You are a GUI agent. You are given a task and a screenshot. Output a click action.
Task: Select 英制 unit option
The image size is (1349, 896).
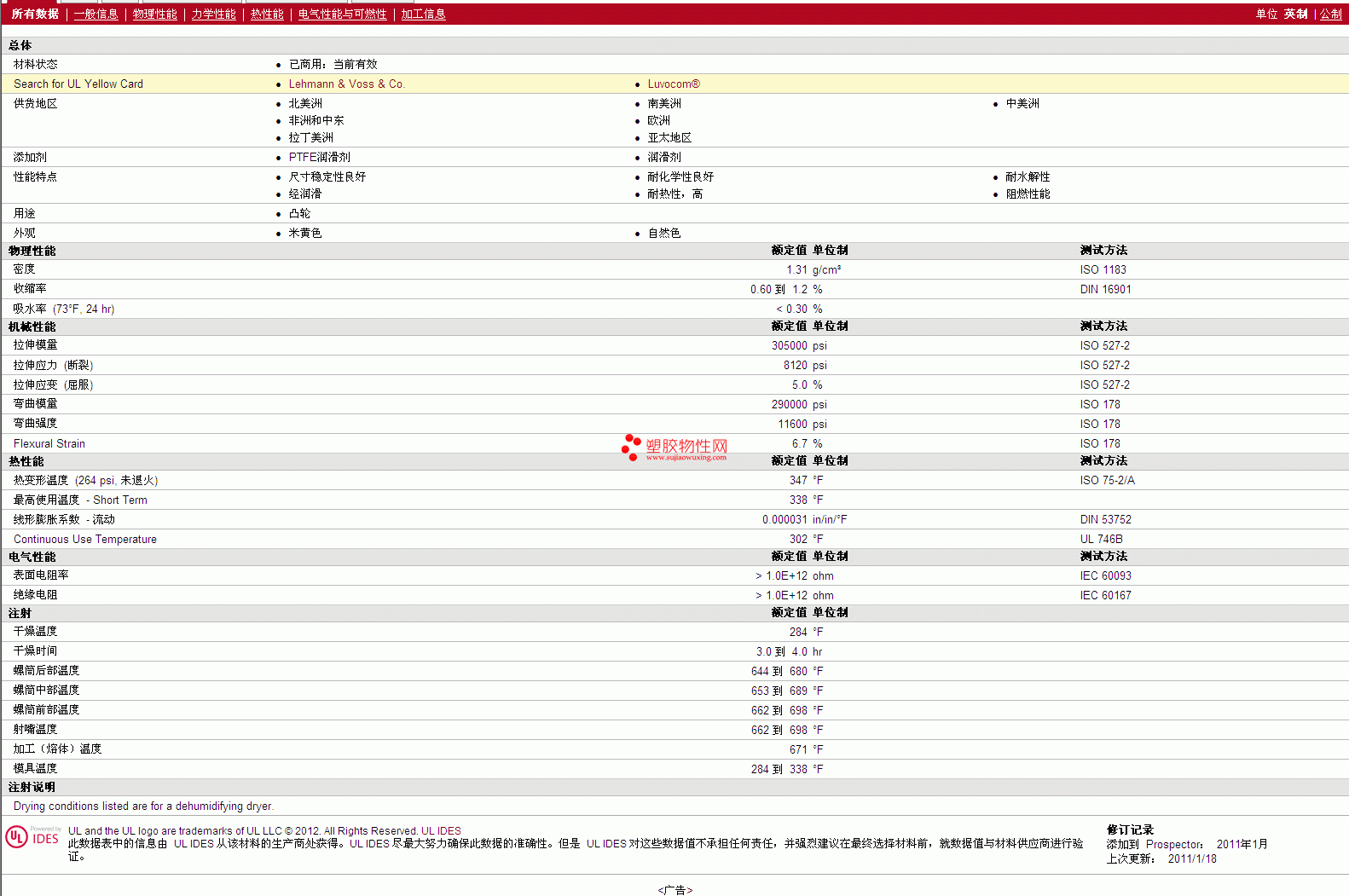[1296, 14]
